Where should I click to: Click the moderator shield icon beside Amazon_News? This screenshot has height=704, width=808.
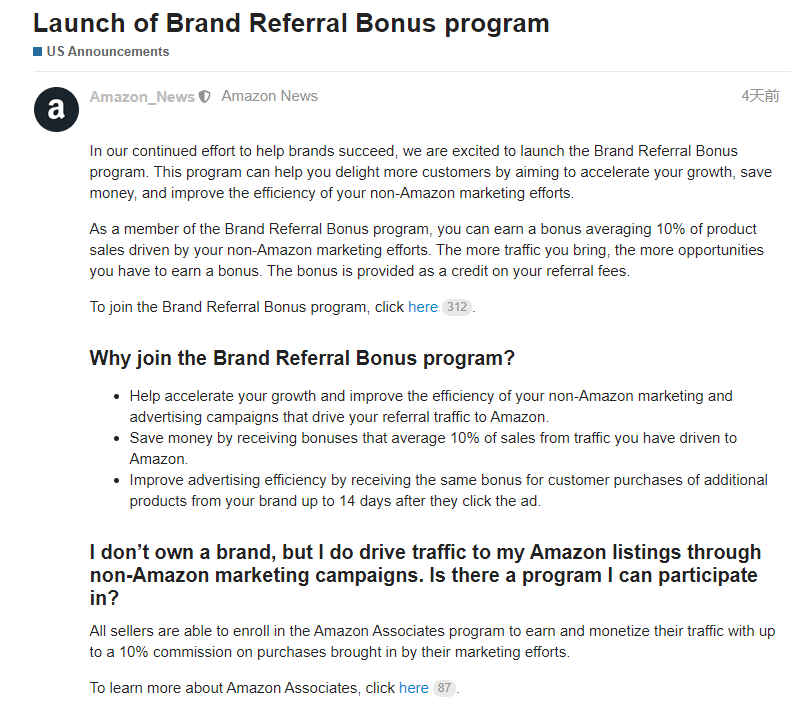pyautogui.click(x=205, y=97)
